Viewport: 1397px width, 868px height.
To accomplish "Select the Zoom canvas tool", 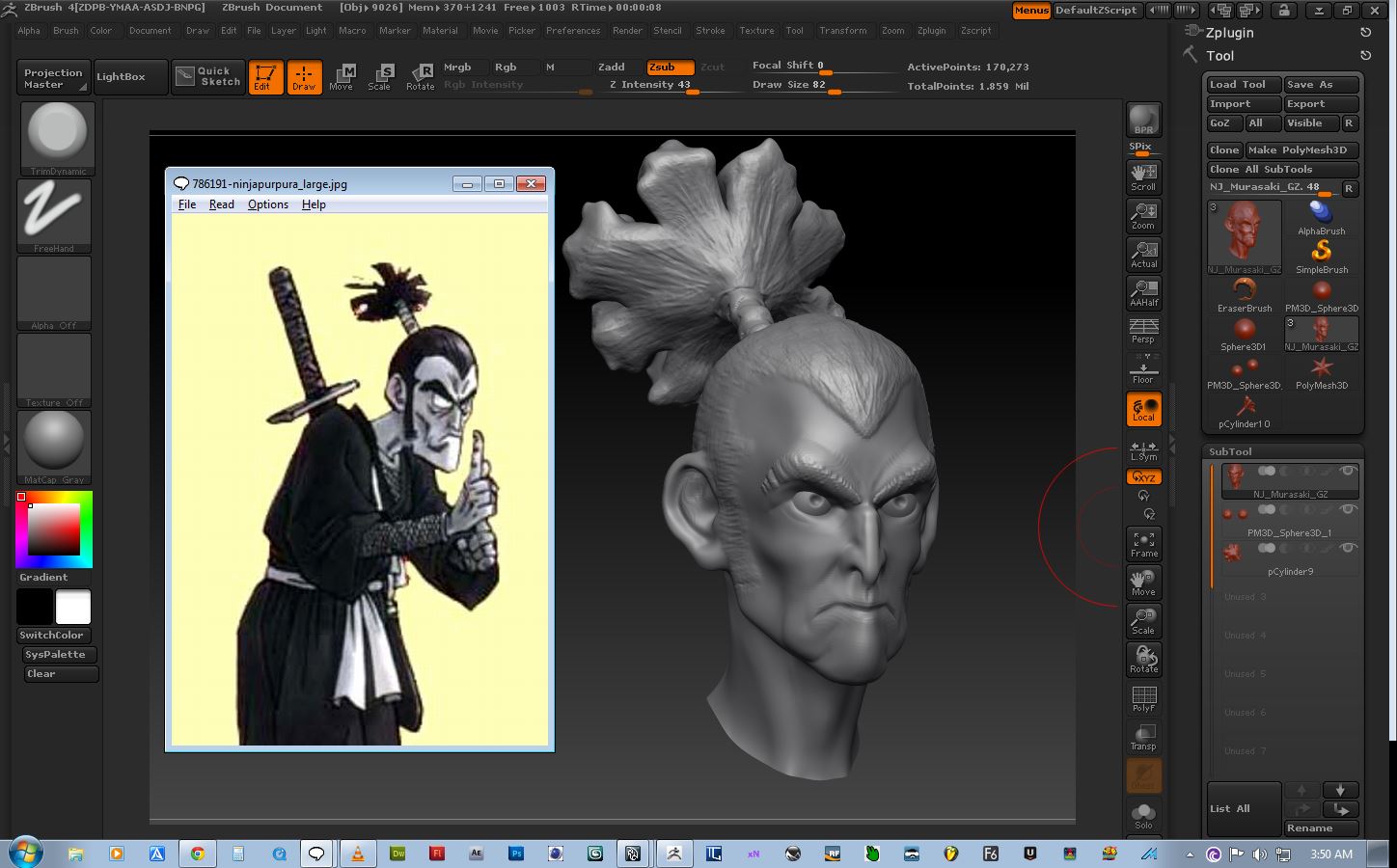I will 1143,215.
